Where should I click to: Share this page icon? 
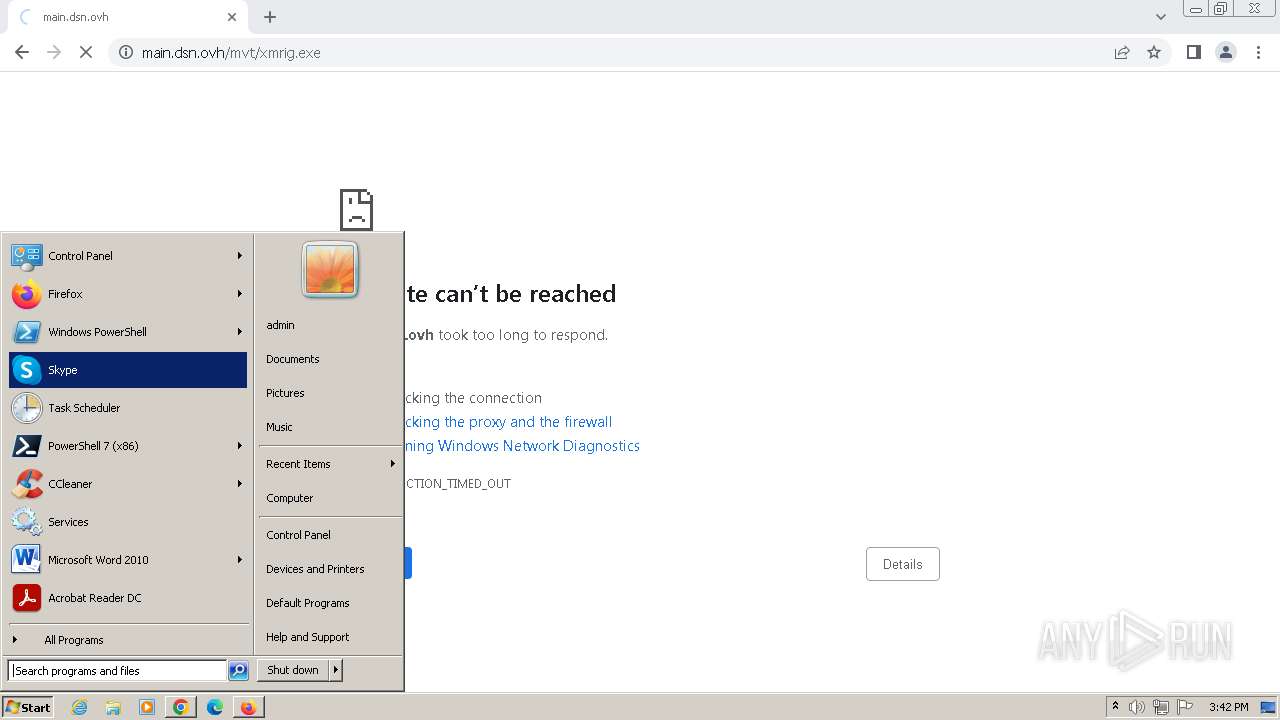1122,52
